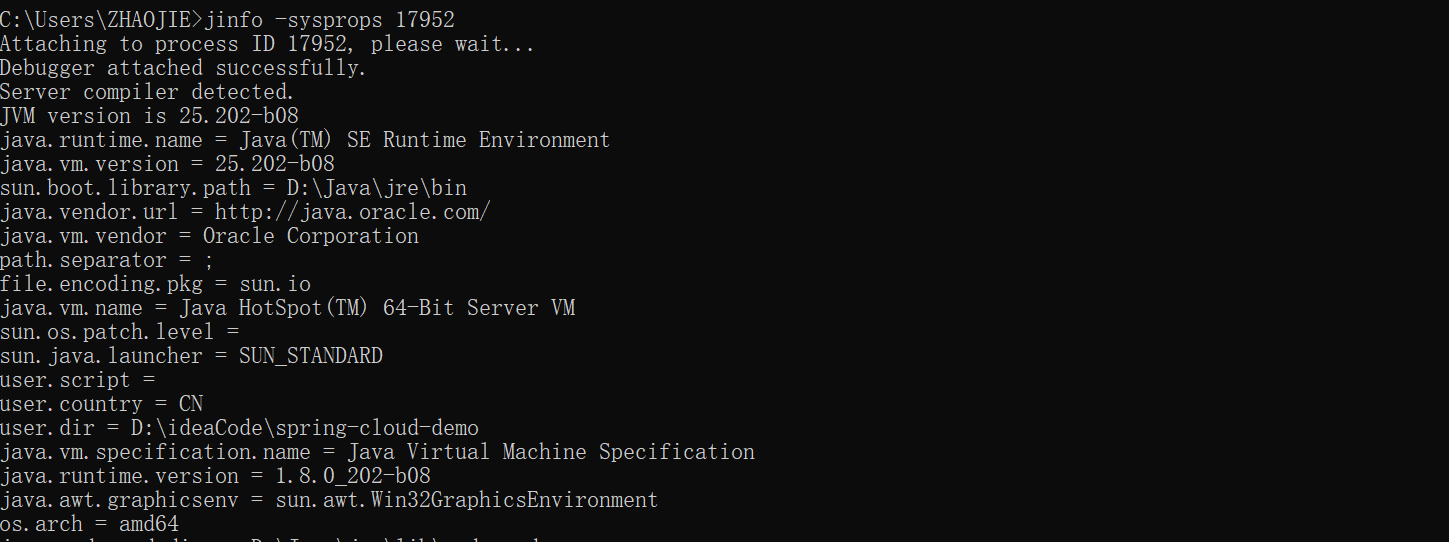The width and height of the screenshot is (1449, 542).
Task: Click the 1.8.0_202-b08 runtime version value
Action: click(x=353, y=476)
